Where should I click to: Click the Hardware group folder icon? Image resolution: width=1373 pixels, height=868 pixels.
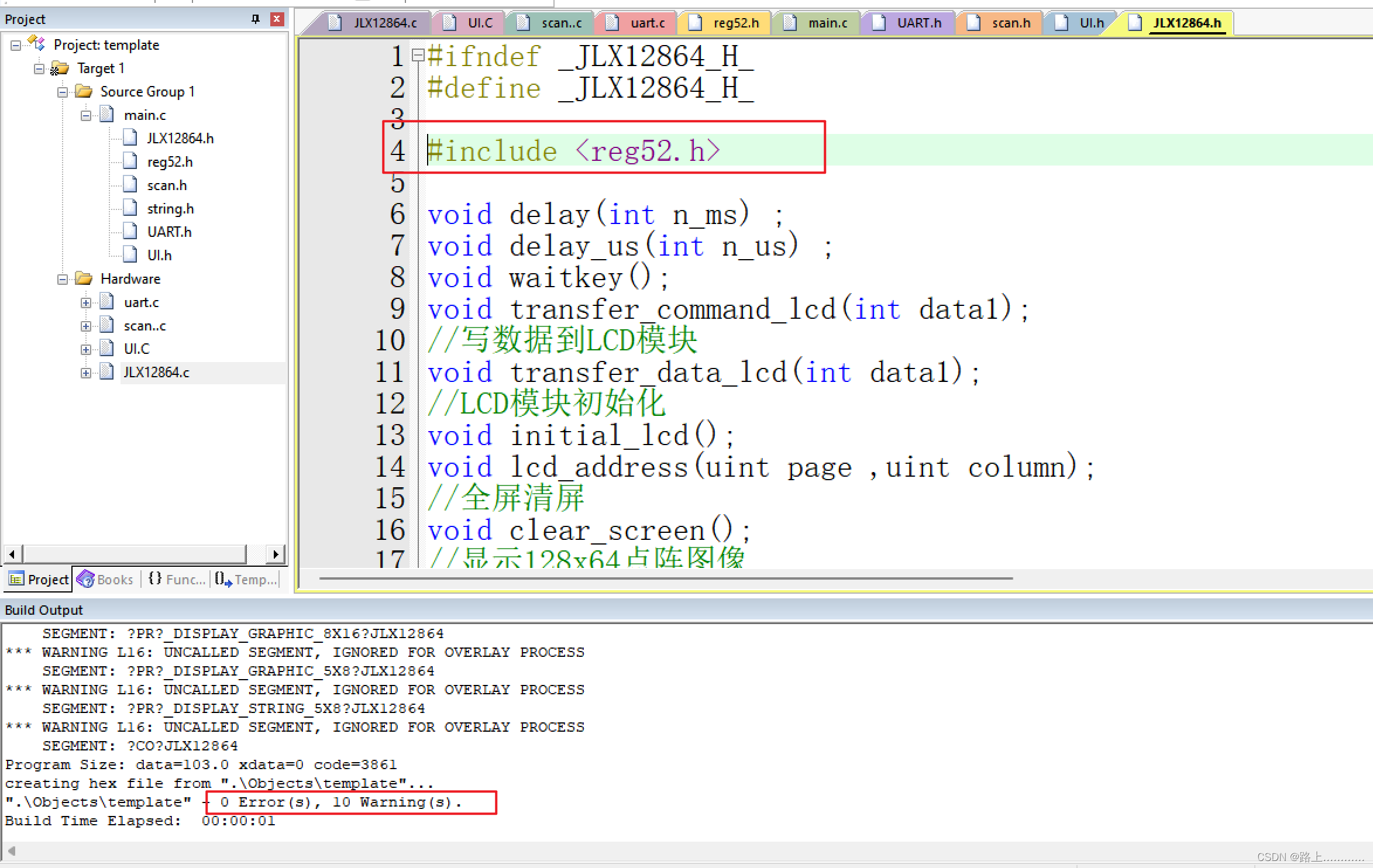click(84, 279)
